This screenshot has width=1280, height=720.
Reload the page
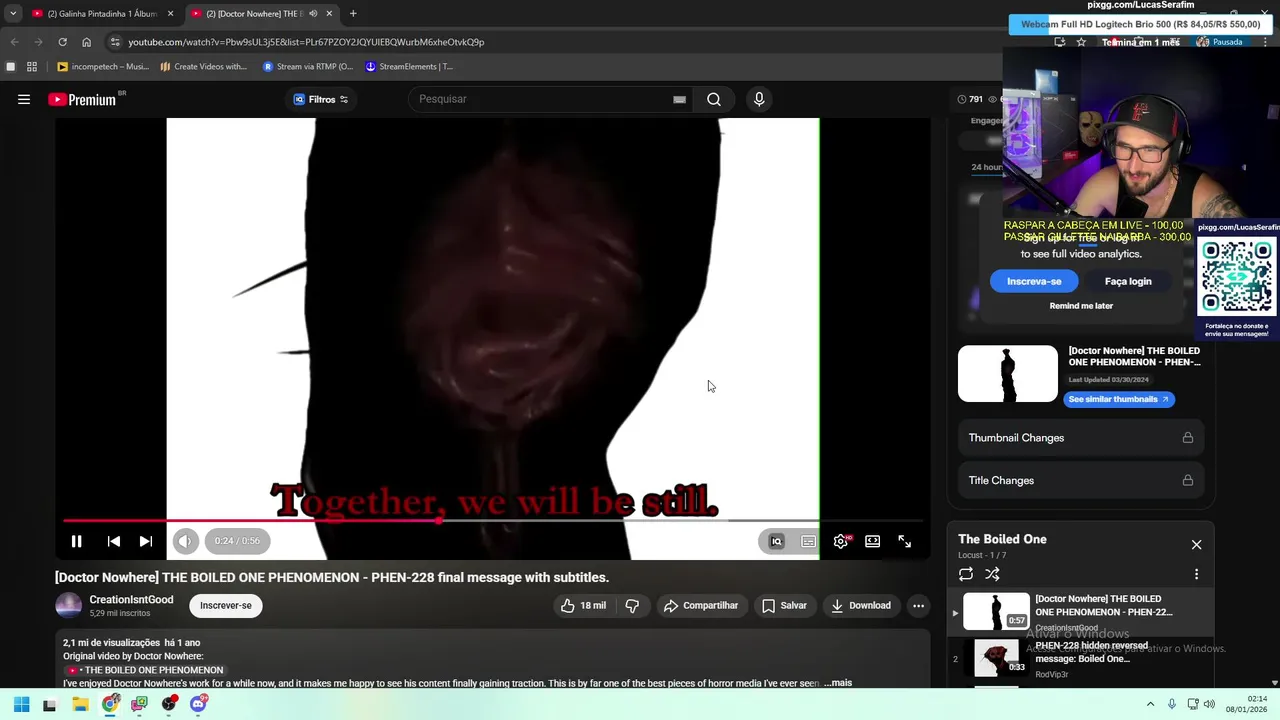(62, 42)
